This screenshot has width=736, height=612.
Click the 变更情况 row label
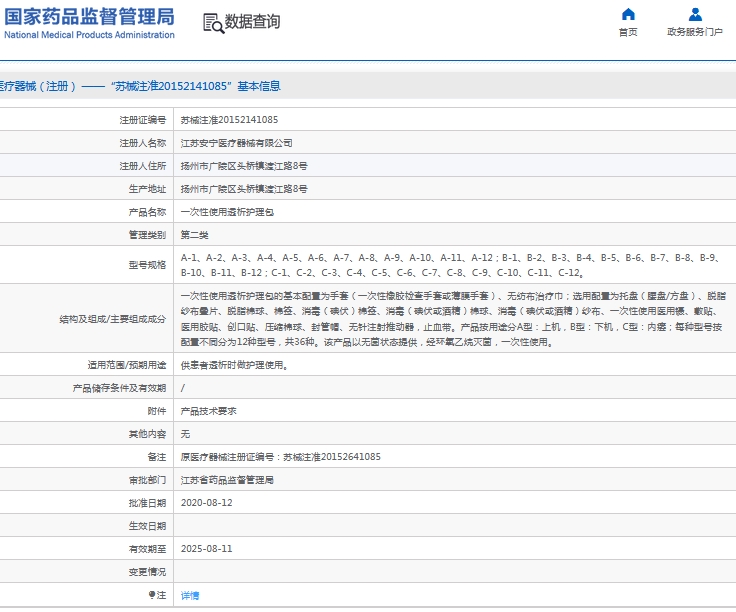147,572
